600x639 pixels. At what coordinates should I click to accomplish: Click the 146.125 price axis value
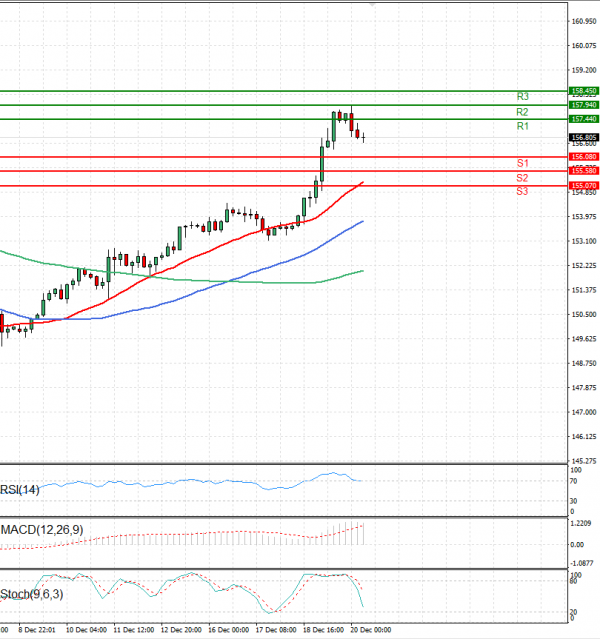tap(584, 437)
